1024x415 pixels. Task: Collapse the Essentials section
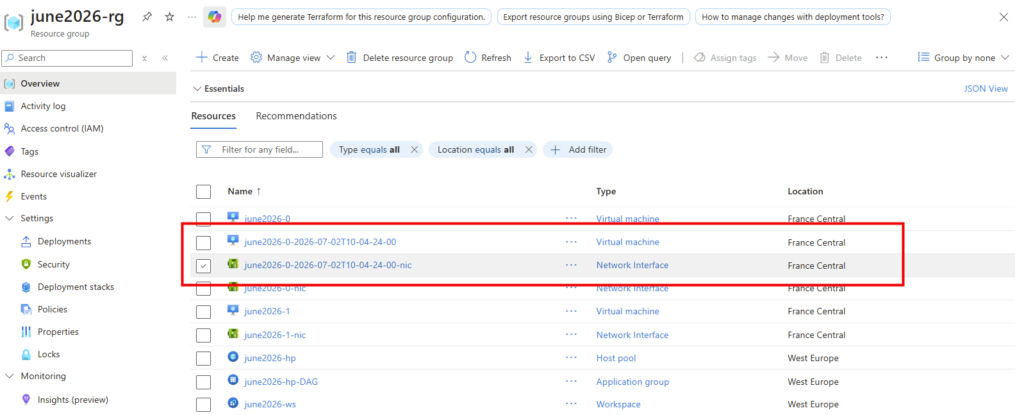(197, 89)
